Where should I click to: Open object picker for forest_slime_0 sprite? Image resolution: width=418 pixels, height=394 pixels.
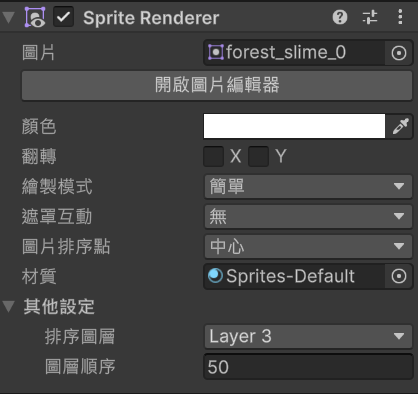(x=399, y=53)
